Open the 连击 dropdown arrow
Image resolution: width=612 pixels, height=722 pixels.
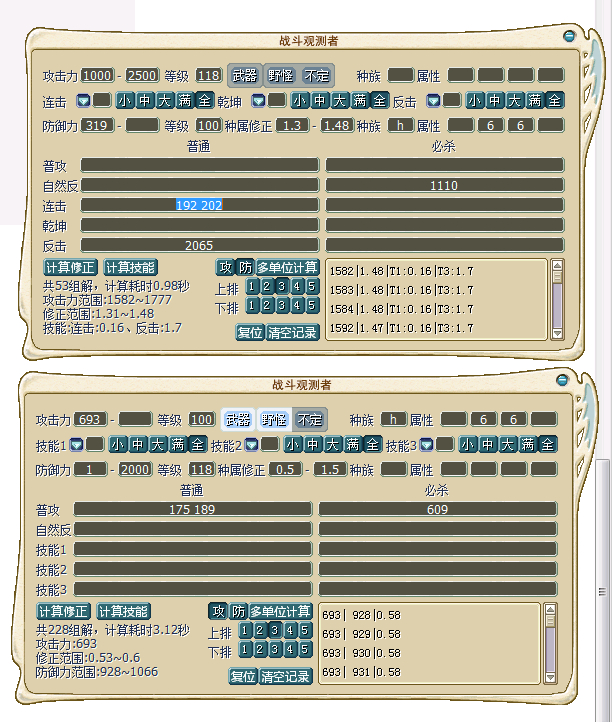[83, 100]
